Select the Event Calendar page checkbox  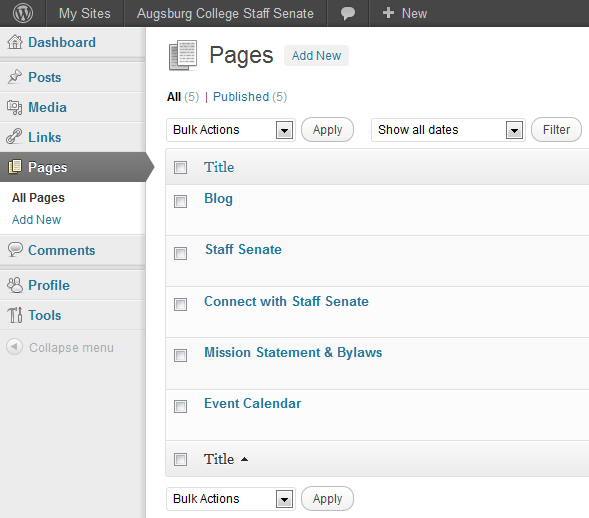pos(180,406)
